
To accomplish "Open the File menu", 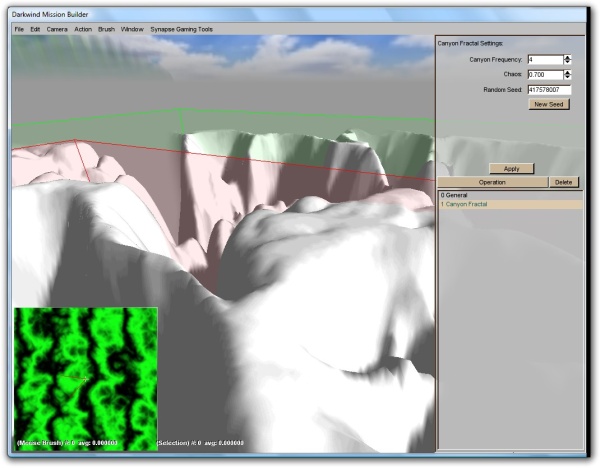I will pos(19,29).
